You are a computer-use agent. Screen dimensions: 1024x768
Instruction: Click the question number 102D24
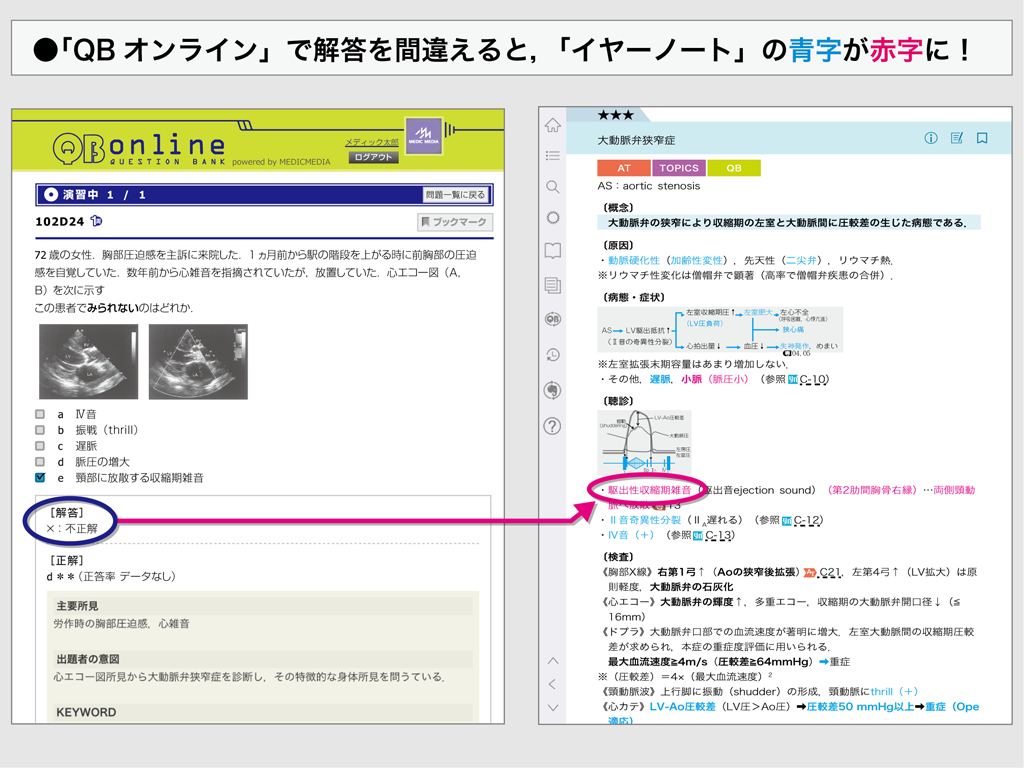[59, 221]
